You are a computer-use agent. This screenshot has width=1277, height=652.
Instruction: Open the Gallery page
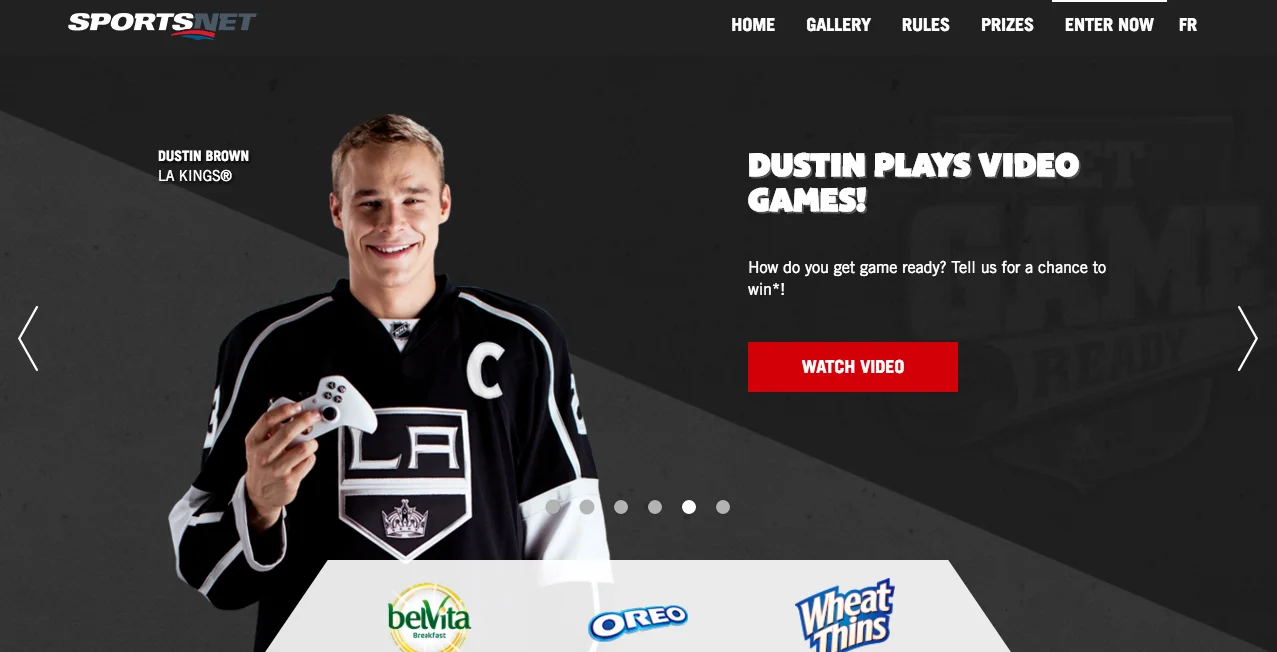[839, 25]
